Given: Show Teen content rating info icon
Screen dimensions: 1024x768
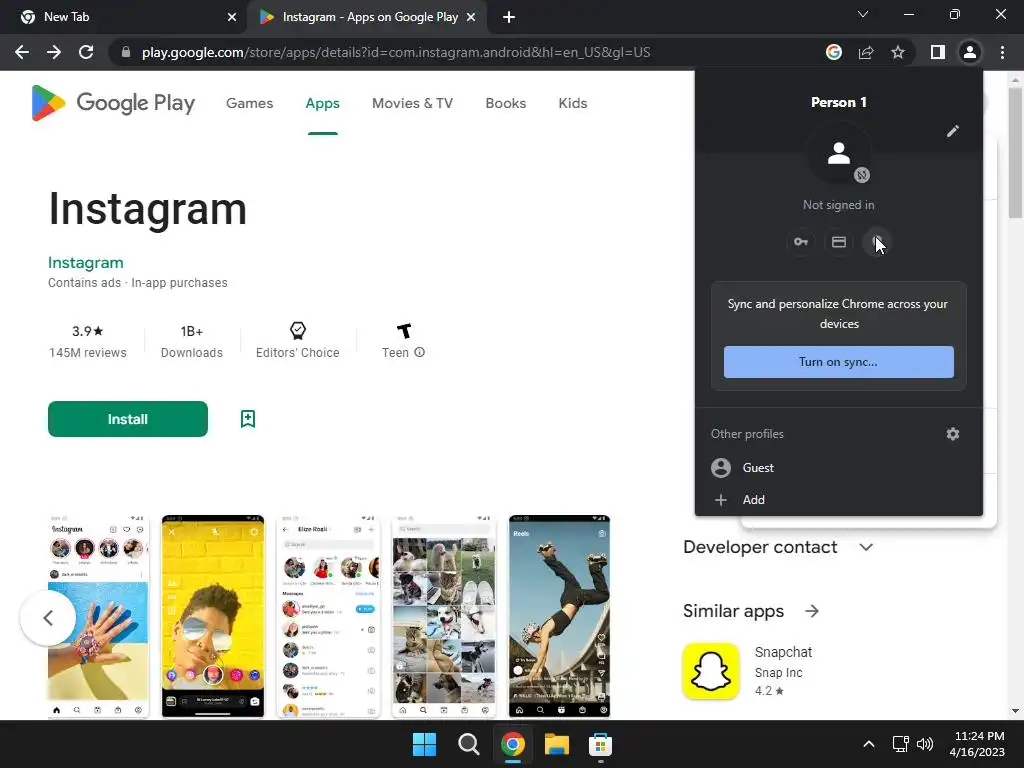Looking at the screenshot, I should tap(420, 352).
